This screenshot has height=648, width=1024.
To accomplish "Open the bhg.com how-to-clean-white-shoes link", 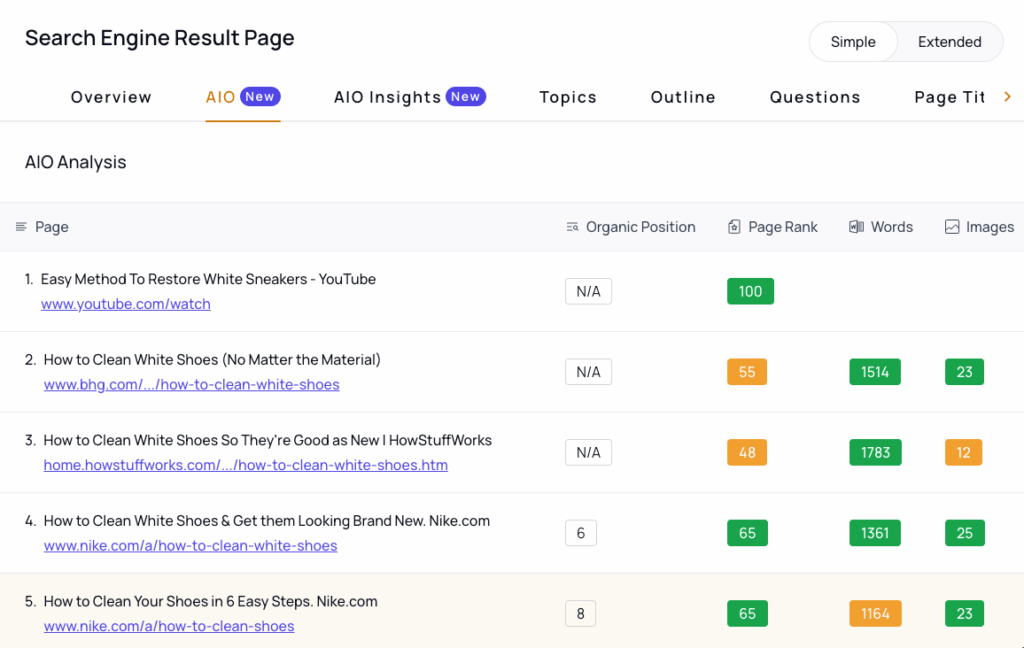I will [x=191, y=384].
